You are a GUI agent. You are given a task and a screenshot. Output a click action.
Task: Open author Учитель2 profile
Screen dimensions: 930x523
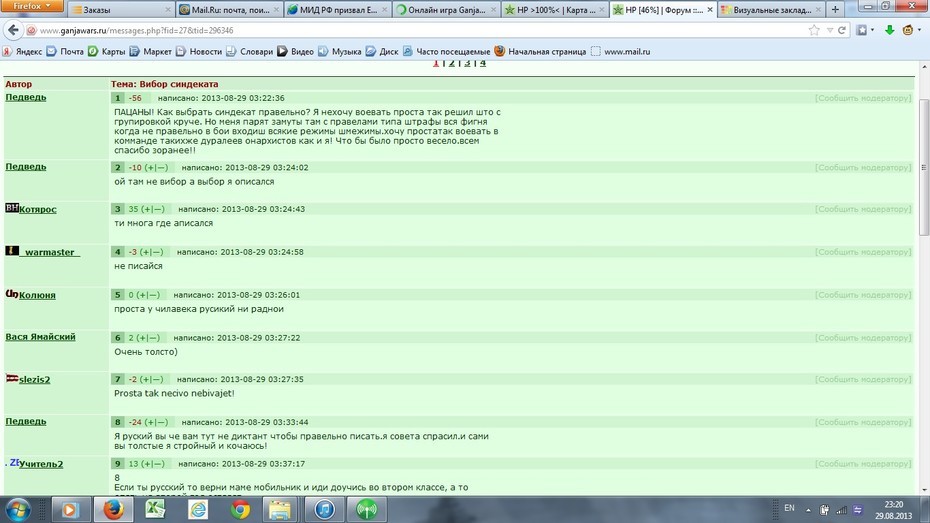pos(41,464)
